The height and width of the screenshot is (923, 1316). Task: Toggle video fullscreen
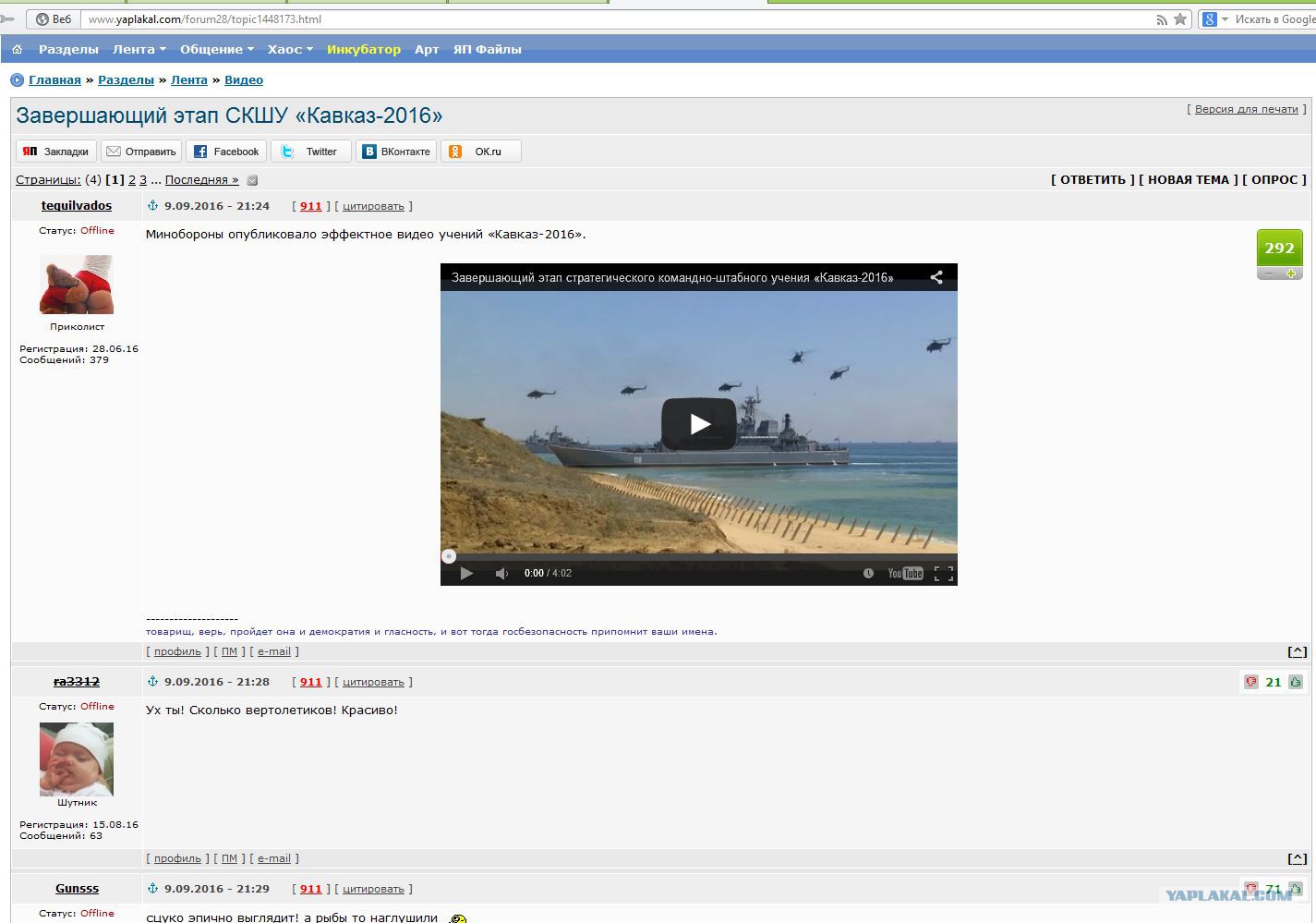(943, 574)
